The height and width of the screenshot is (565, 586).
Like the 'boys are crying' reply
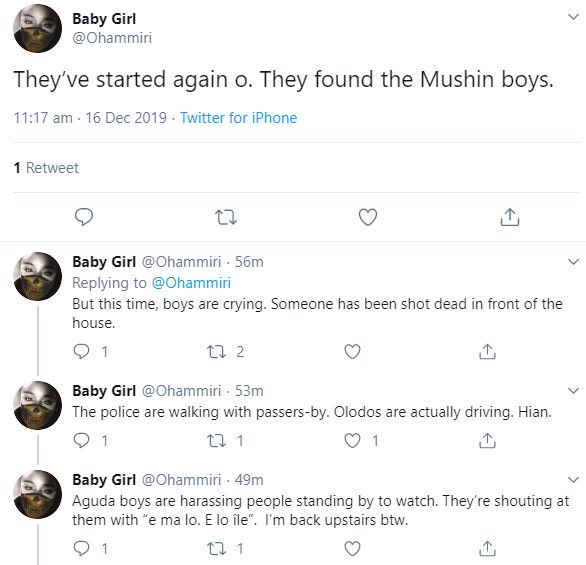click(x=352, y=352)
